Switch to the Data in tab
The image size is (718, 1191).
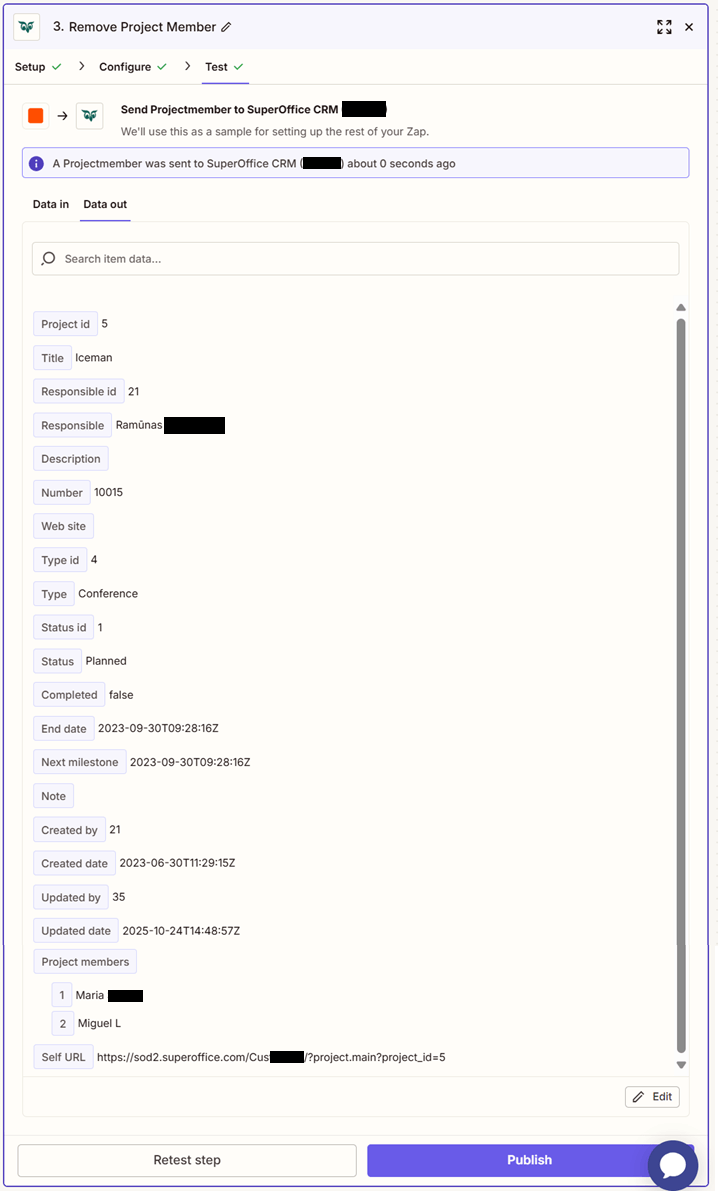[x=50, y=204]
